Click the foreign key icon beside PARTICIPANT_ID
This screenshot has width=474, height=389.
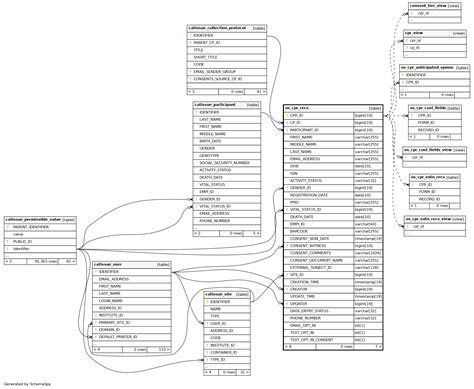click(x=287, y=130)
